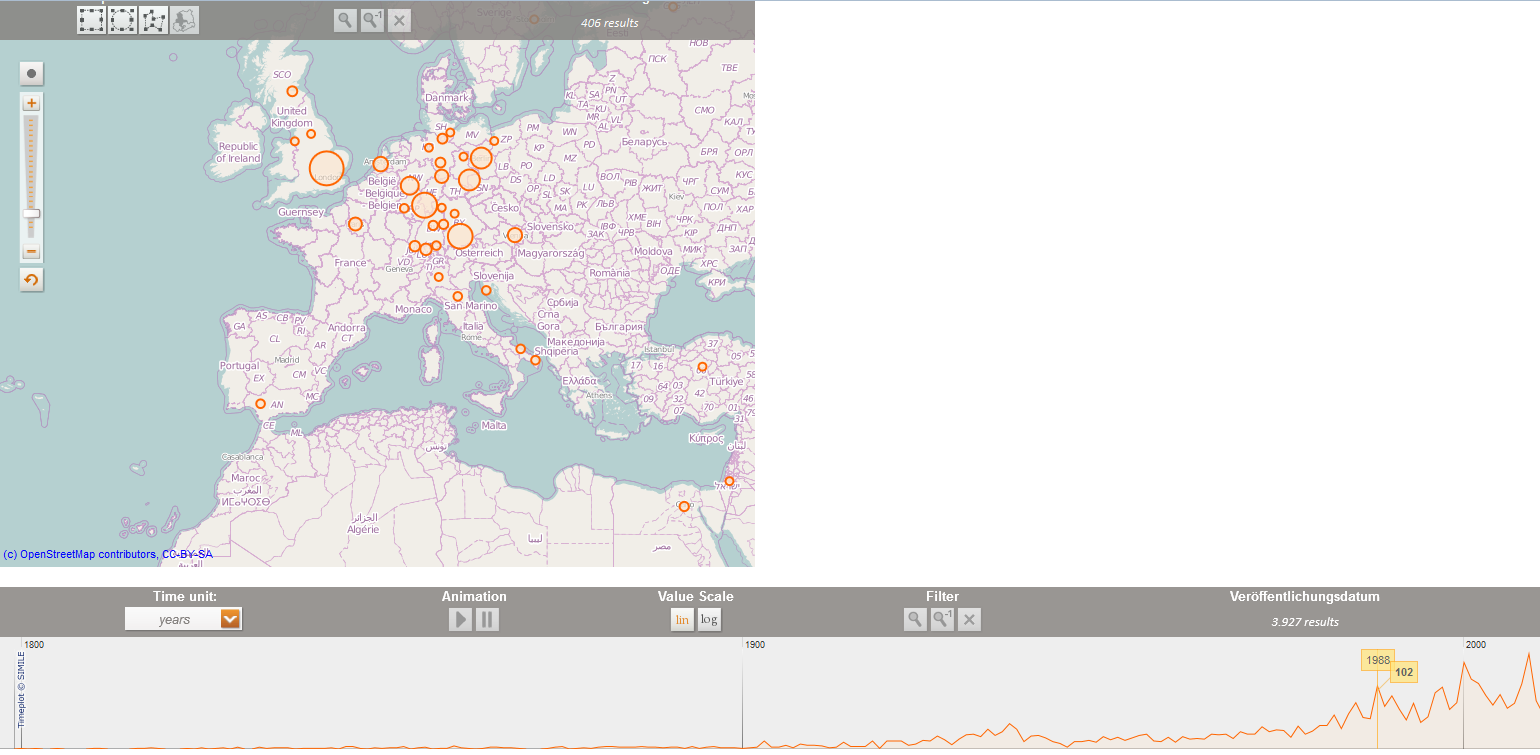Image resolution: width=1540 pixels, height=755 pixels.
Task: Click the country region selection tool
Action: click(x=184, y=20)
